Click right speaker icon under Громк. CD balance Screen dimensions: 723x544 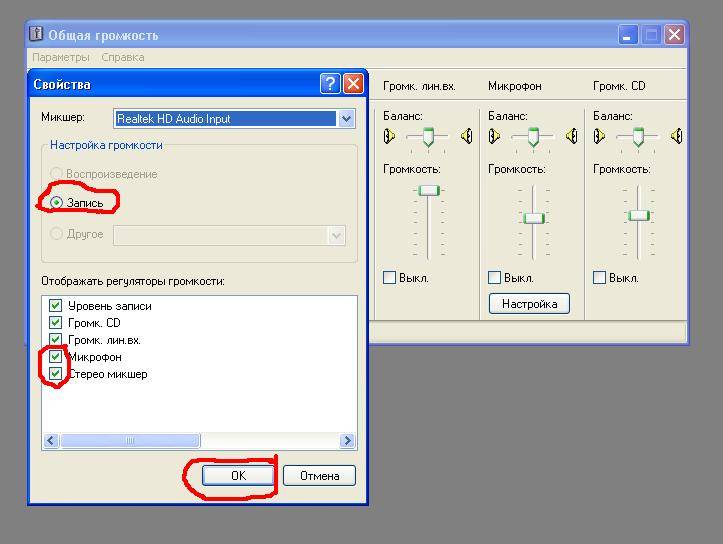677,136
